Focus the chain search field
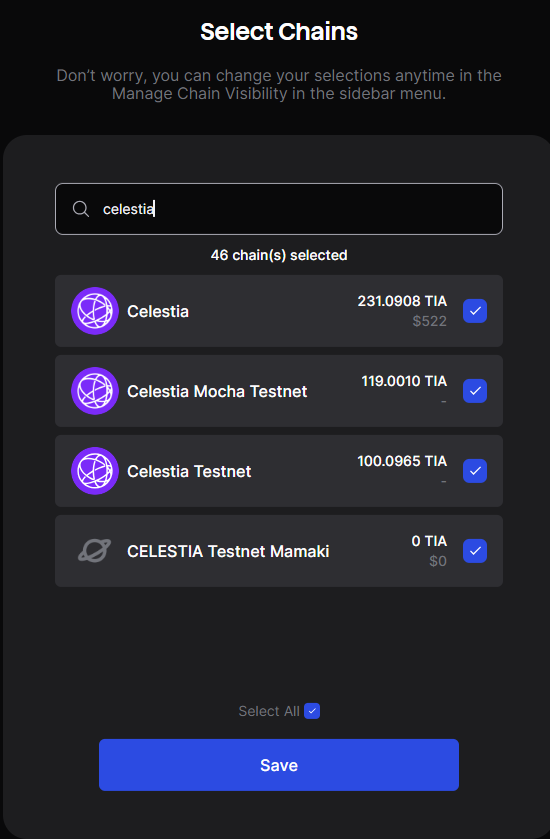 click(279, 209)
